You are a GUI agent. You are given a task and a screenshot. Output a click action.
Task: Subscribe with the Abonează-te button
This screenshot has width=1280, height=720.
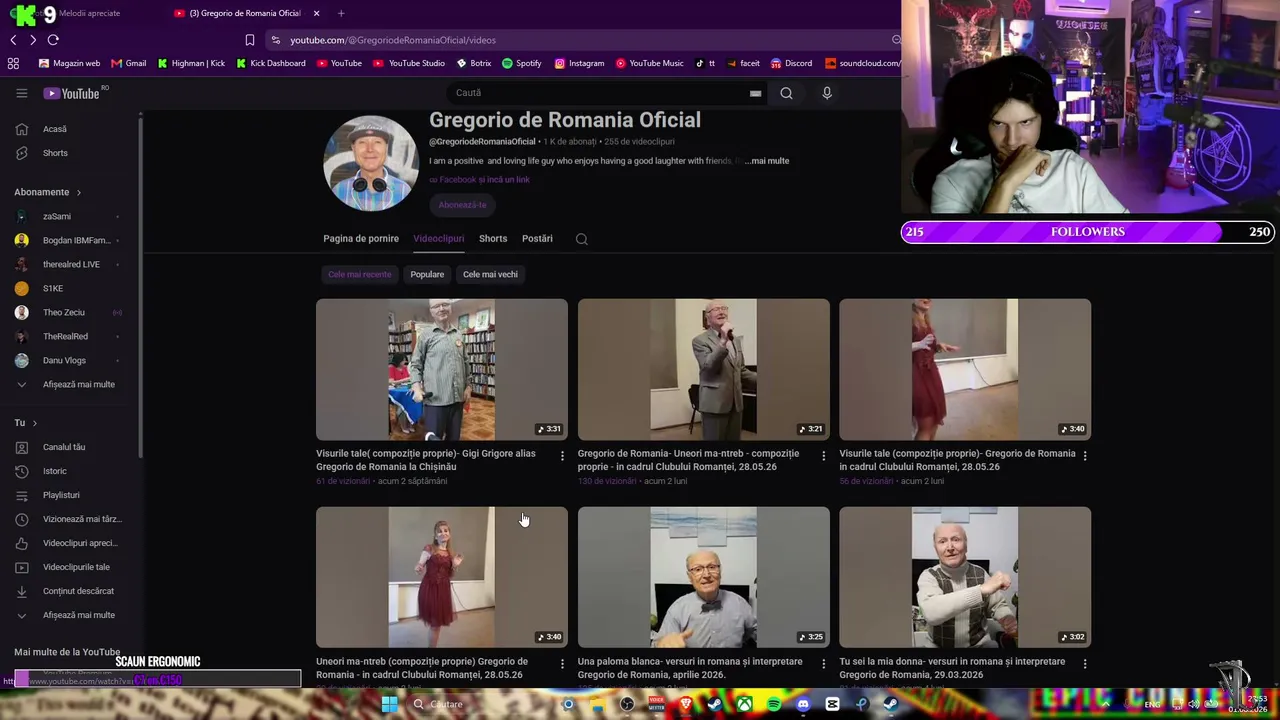pos(462,205)
